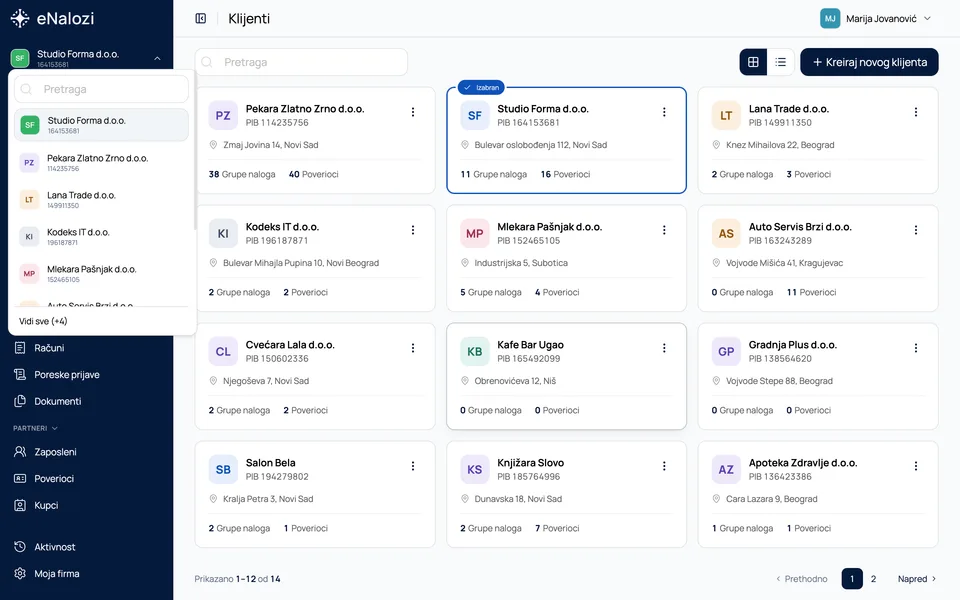Collapse the sidebar panel icon

click(x=201, y=18)
